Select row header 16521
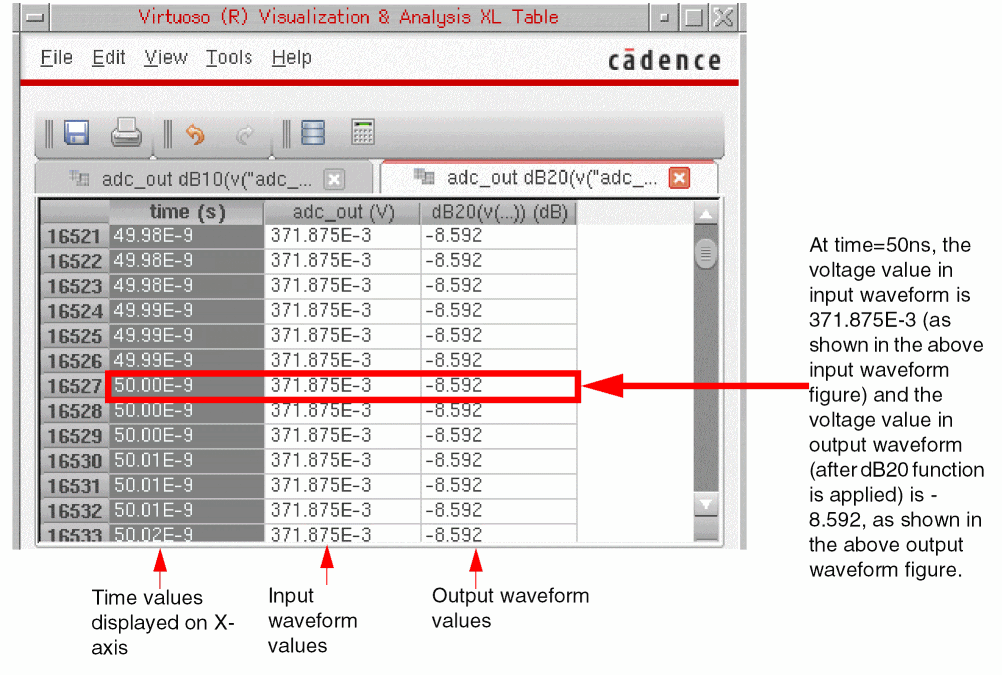 (74, 237)
